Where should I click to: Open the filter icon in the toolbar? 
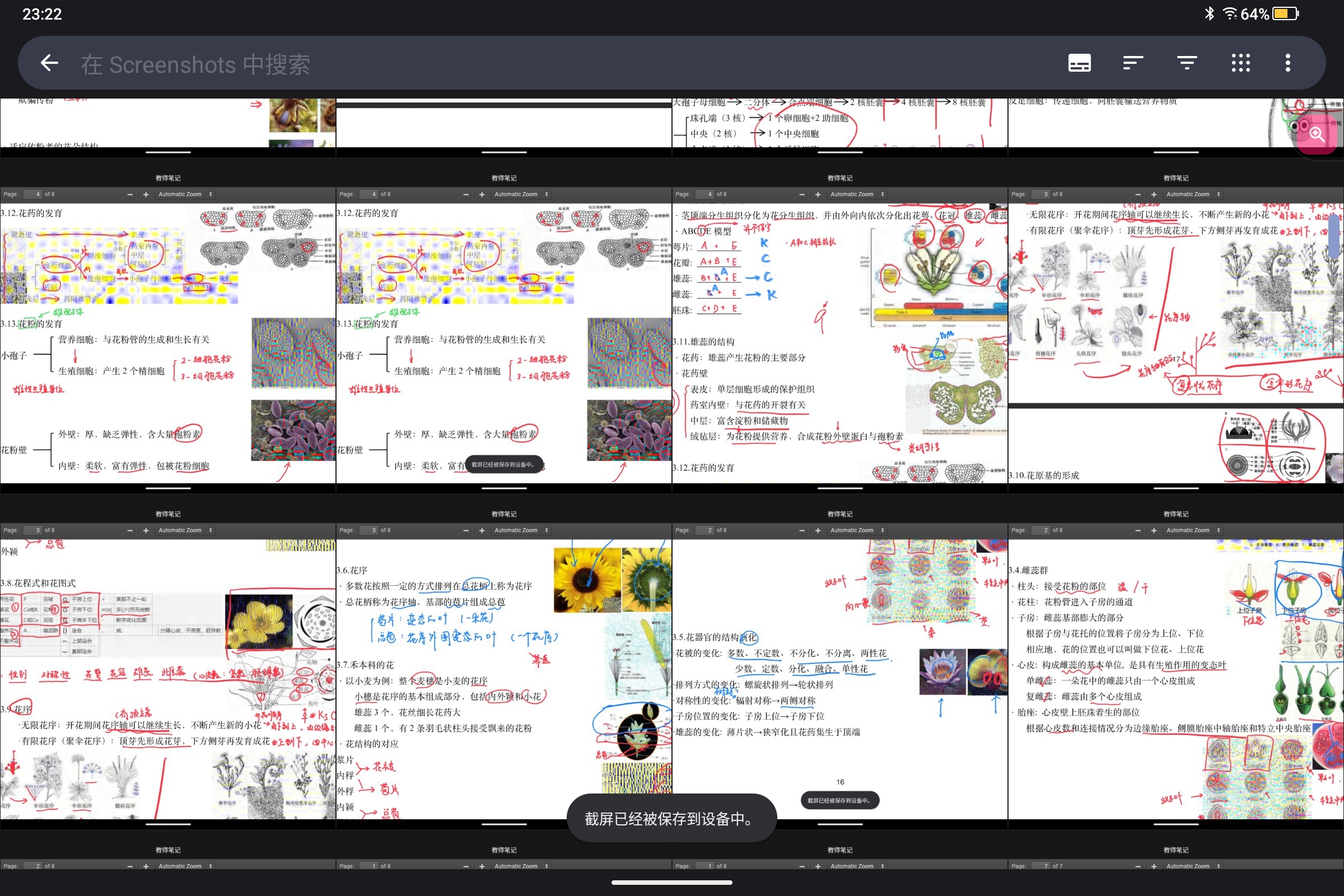click(x=1187, y=63)
